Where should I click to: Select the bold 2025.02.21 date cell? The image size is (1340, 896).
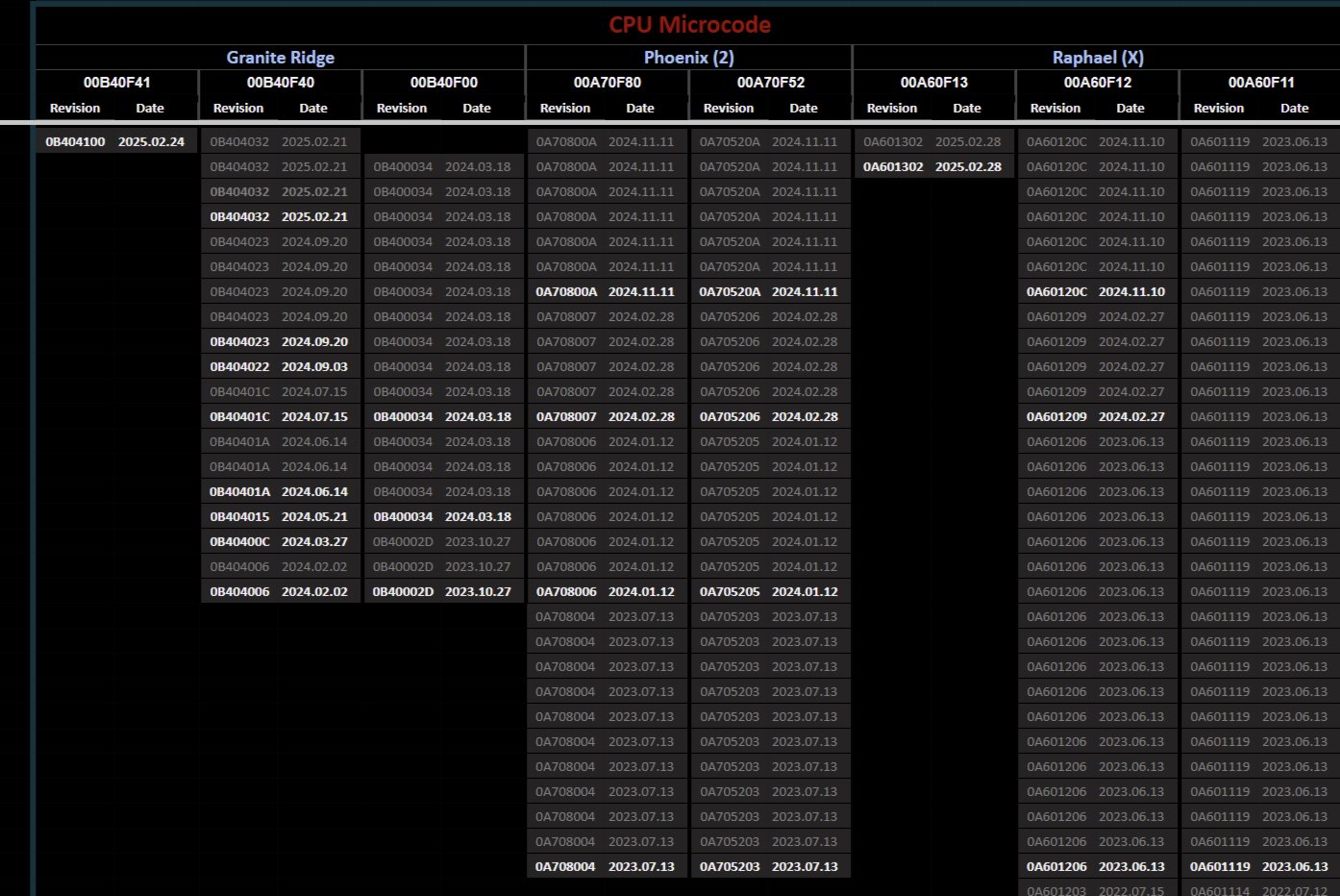(314, 216)
